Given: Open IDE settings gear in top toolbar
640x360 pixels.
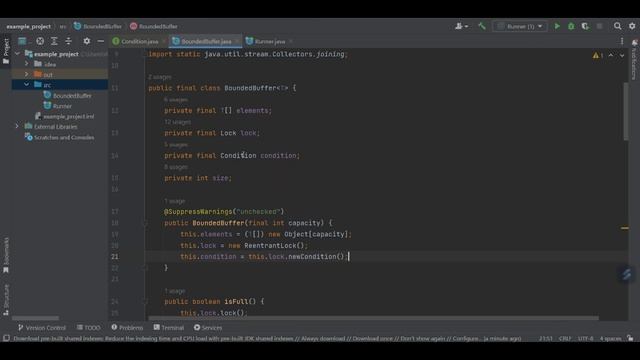Looking at the screenshot, I should coord(632,26).
